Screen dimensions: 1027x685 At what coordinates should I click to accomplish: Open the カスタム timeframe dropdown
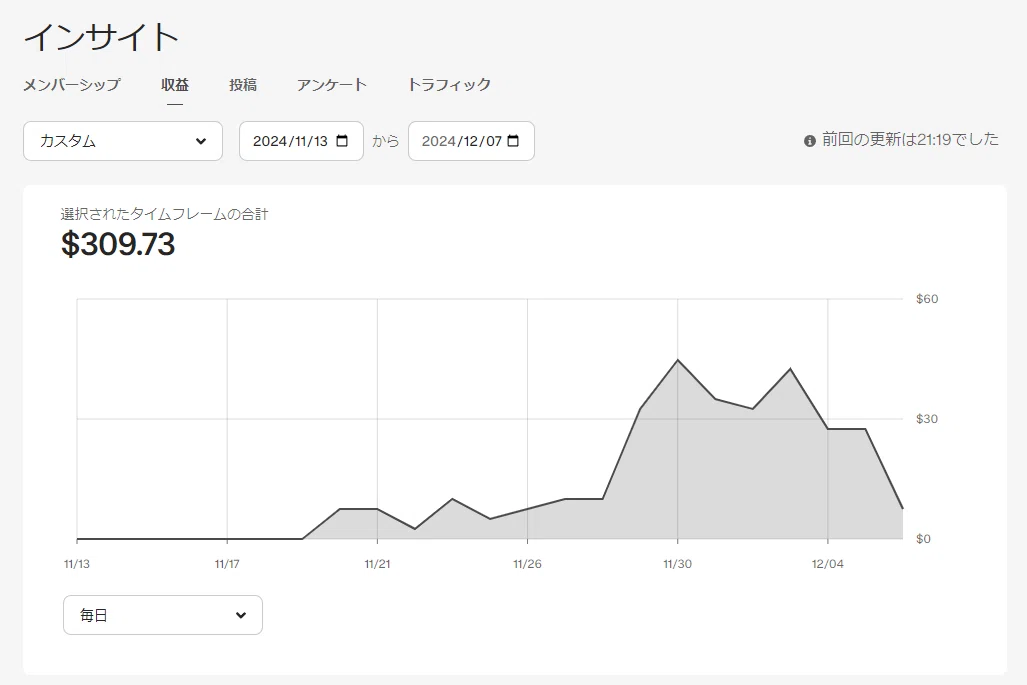tap(123, 141)
